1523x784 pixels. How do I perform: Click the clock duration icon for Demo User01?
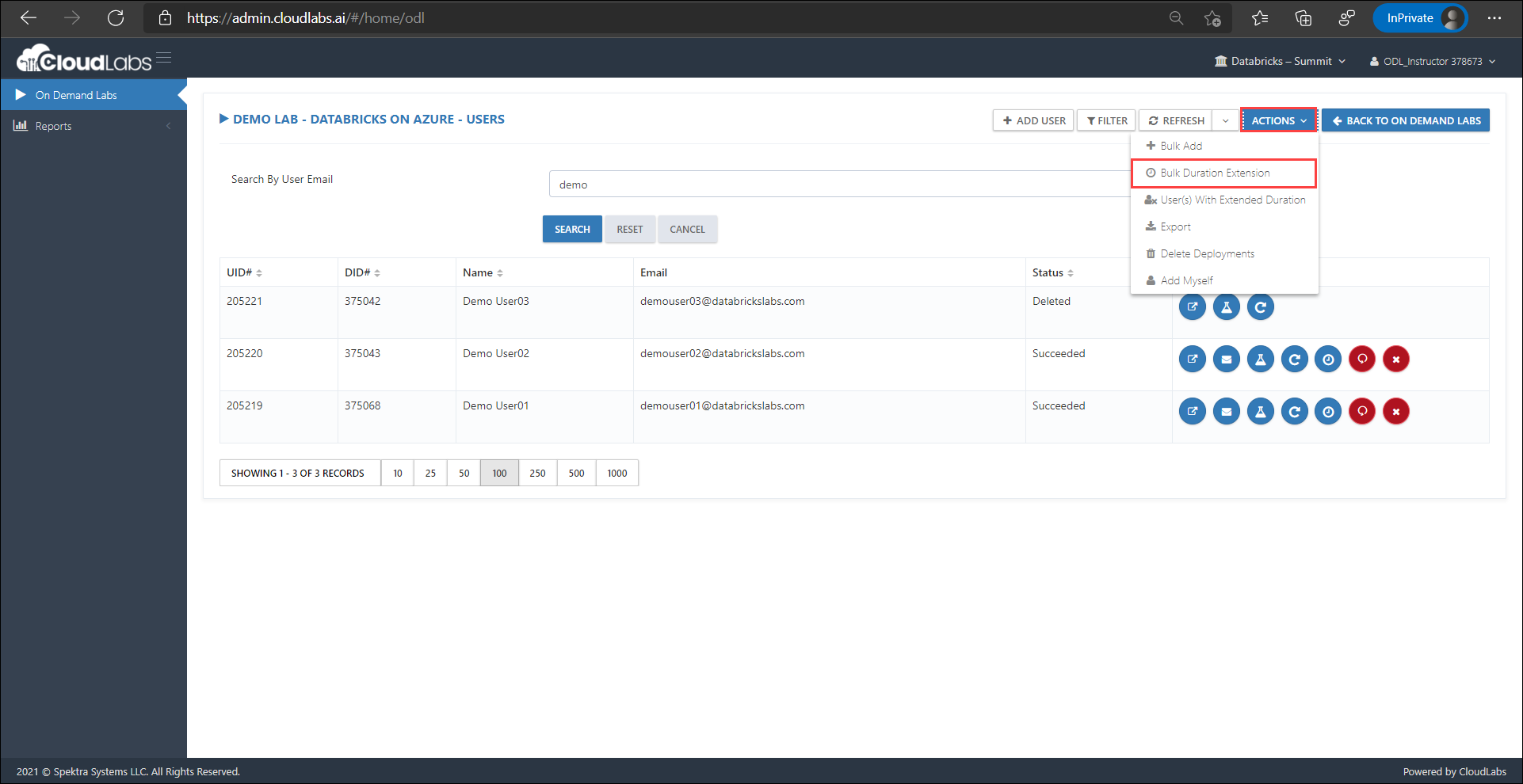(1328, 411)
